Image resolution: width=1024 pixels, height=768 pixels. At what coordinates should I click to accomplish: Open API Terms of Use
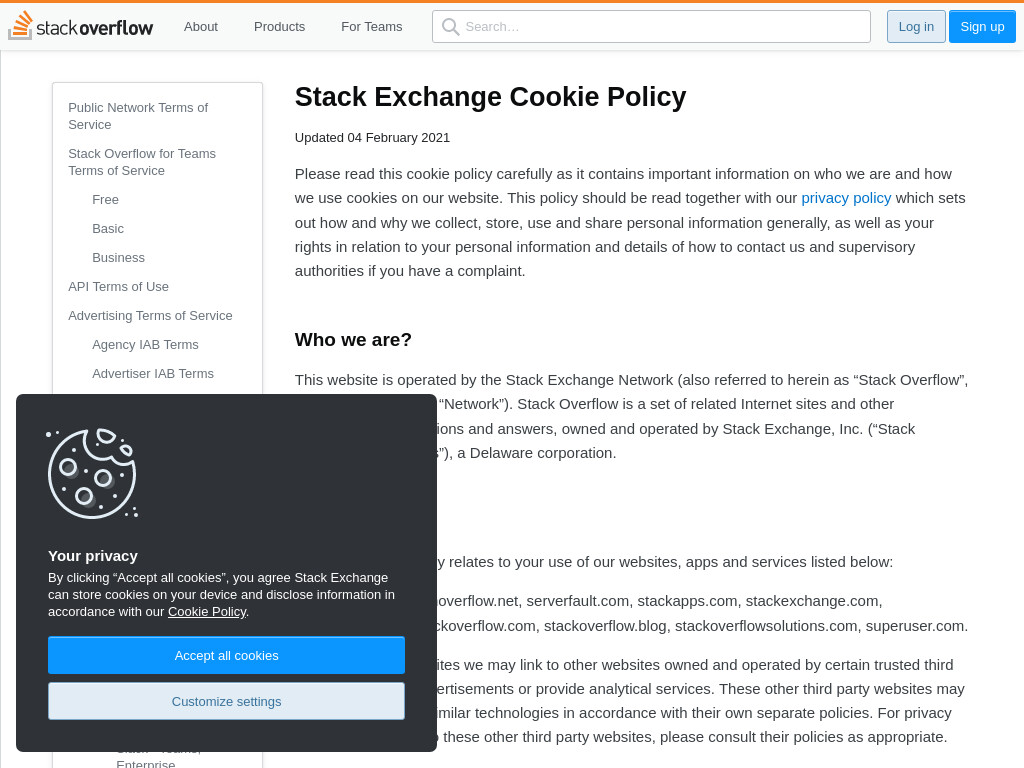coord(118,287)
